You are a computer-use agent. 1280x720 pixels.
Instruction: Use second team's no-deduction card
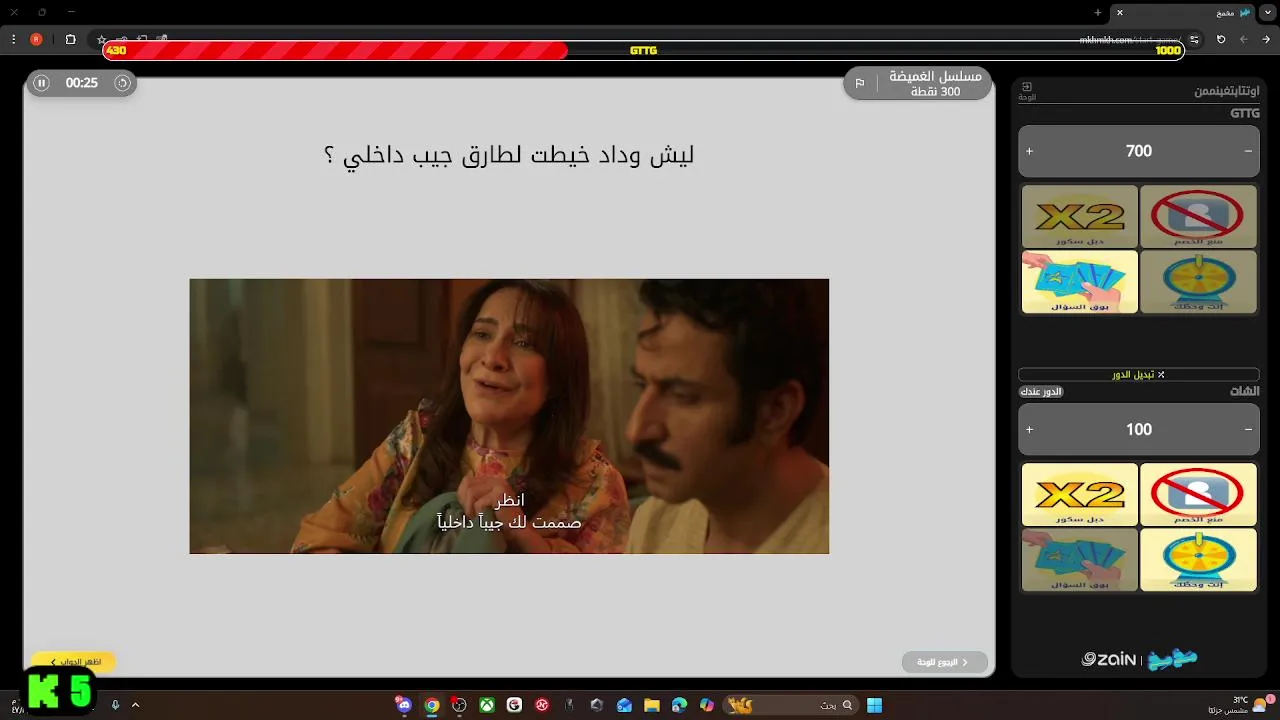[1198, 495]
